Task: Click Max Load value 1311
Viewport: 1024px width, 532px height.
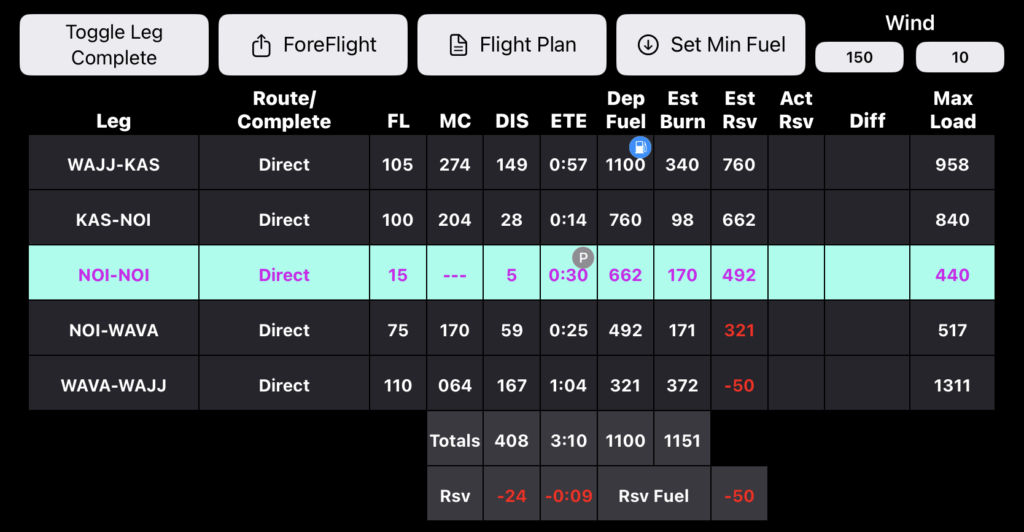Action: click(952, 385)
